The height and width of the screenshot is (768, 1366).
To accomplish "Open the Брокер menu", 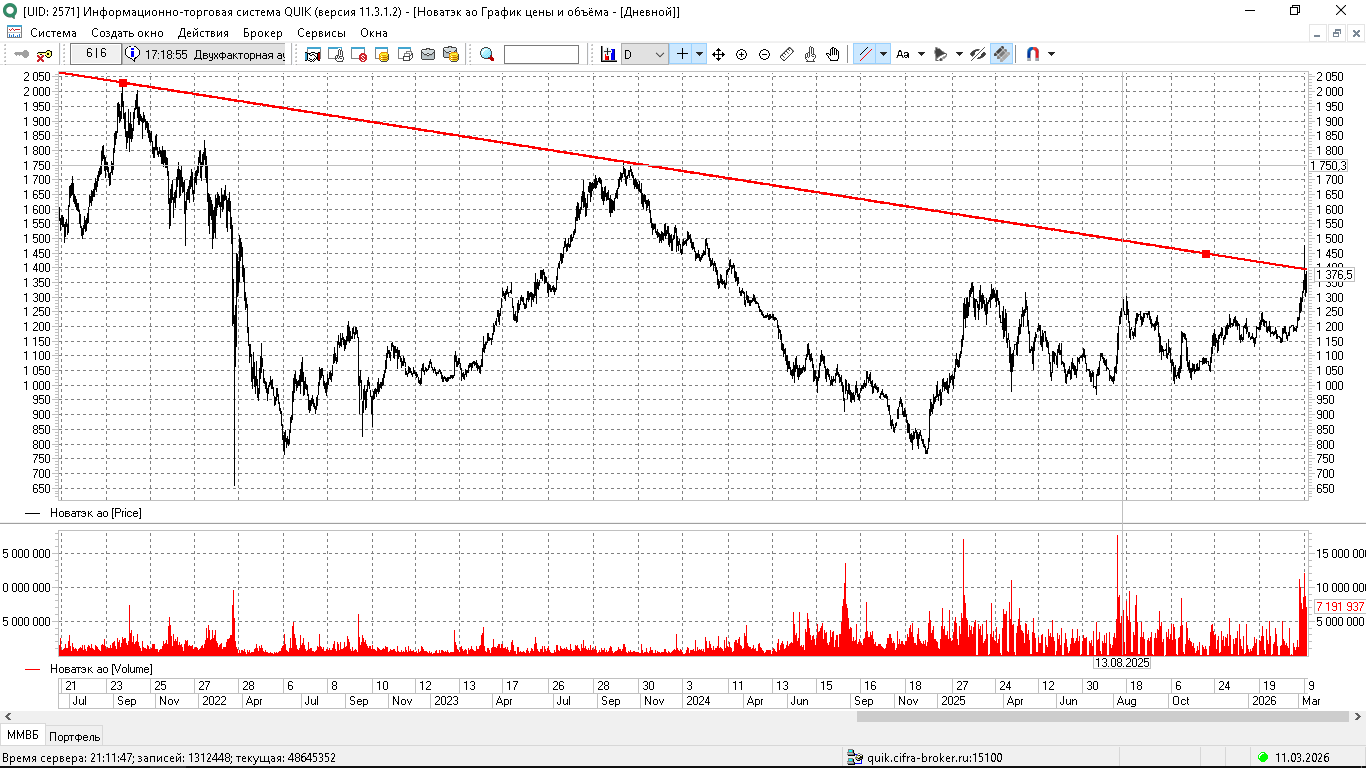I will 263,32.
